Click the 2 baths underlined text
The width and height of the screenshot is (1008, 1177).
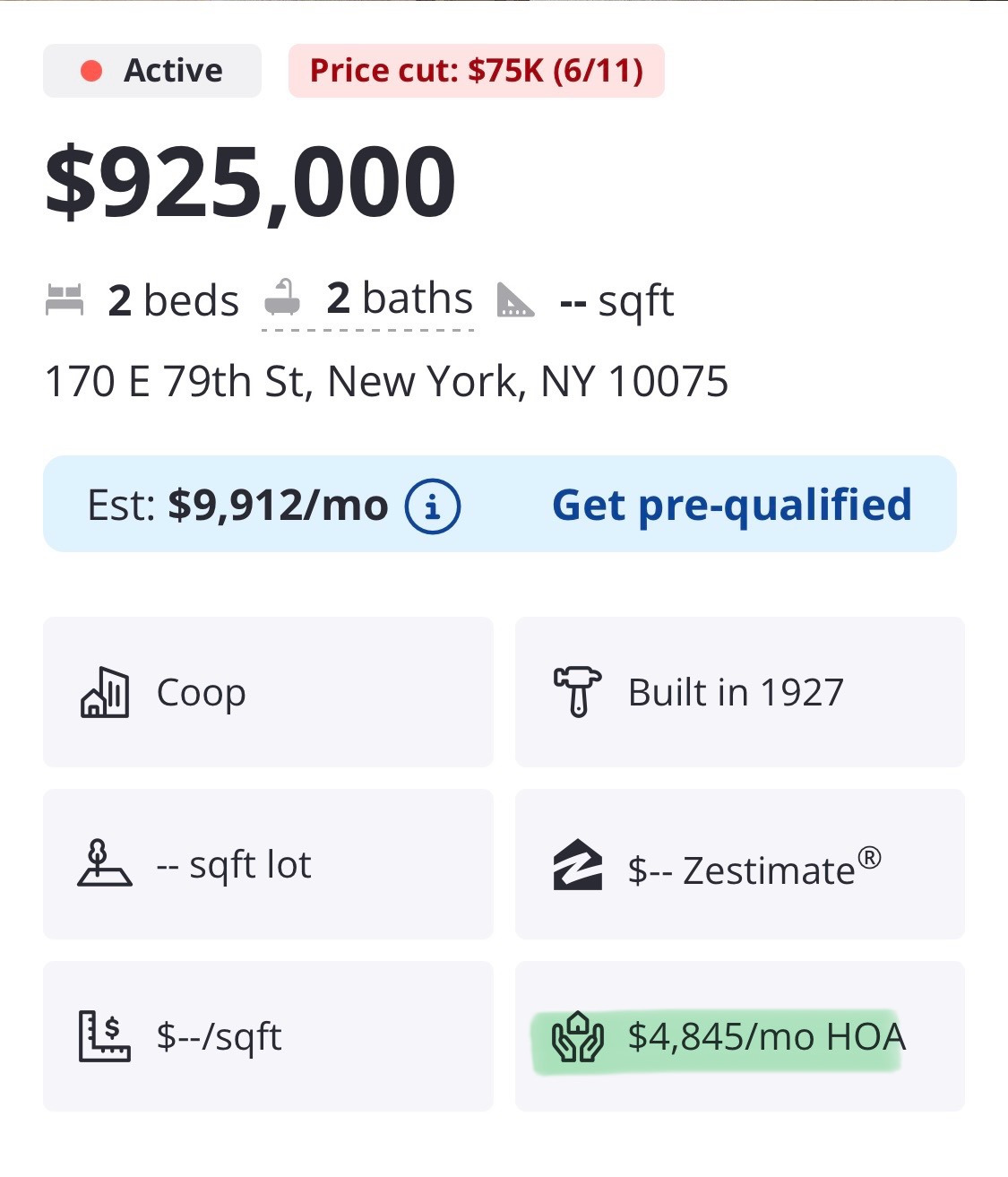400,299
